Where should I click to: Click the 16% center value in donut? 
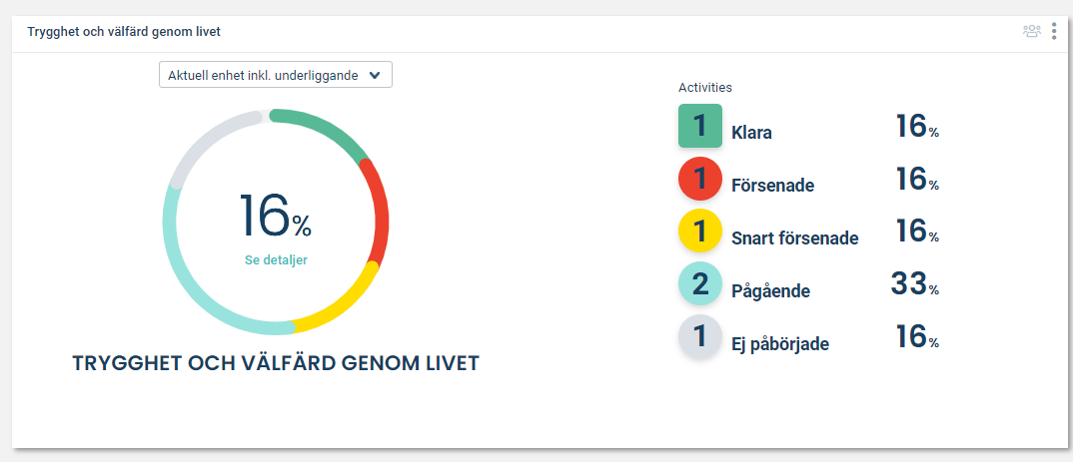pyautogui.click(x=275, y=216)
